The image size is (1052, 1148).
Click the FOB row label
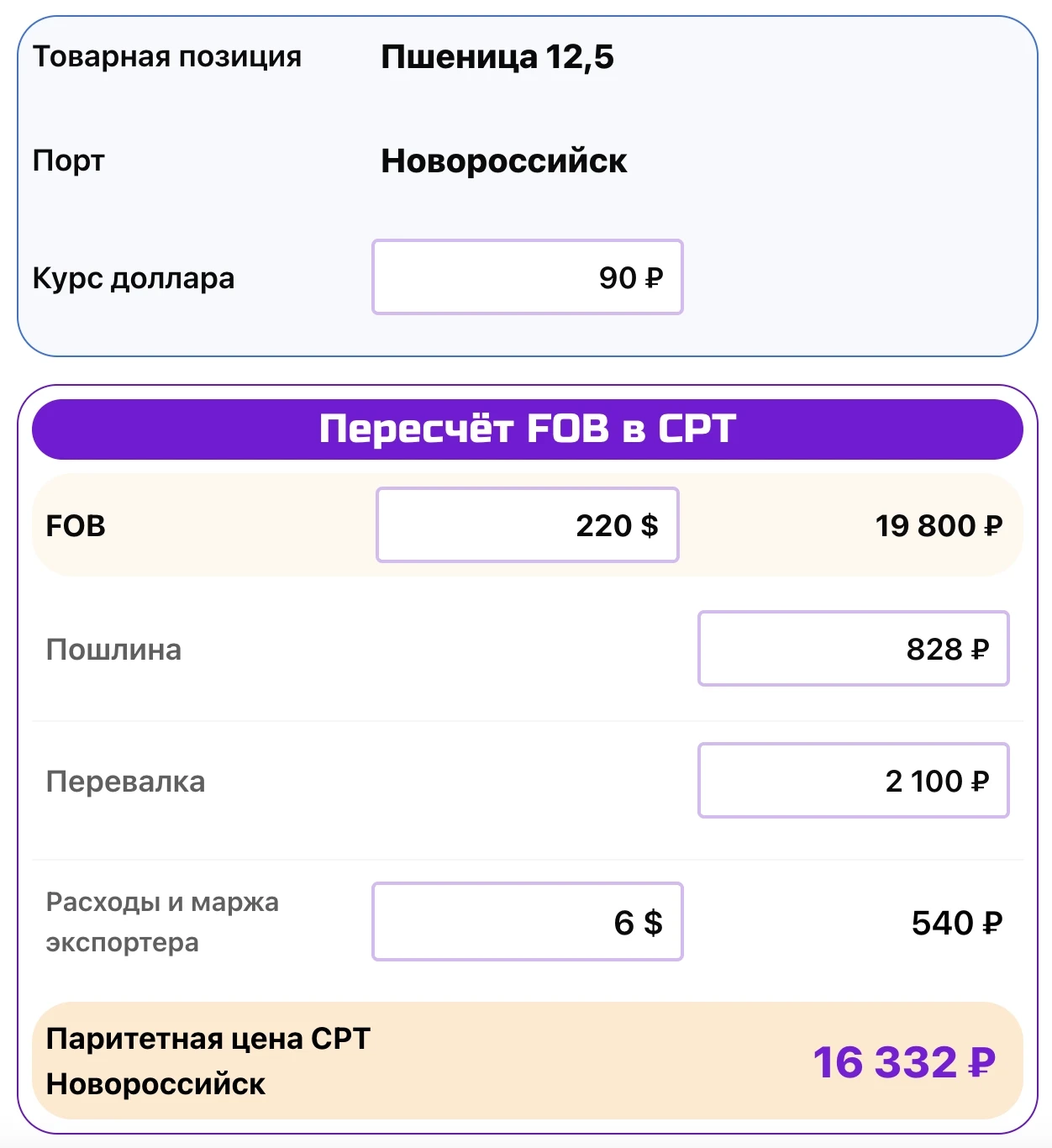tap(76, 526)
